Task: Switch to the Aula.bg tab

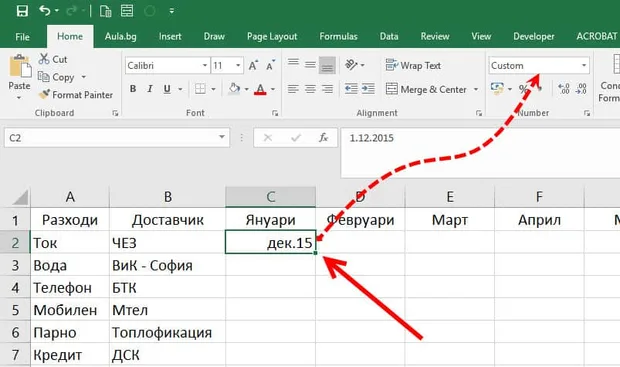Action: tap(121, 36)
